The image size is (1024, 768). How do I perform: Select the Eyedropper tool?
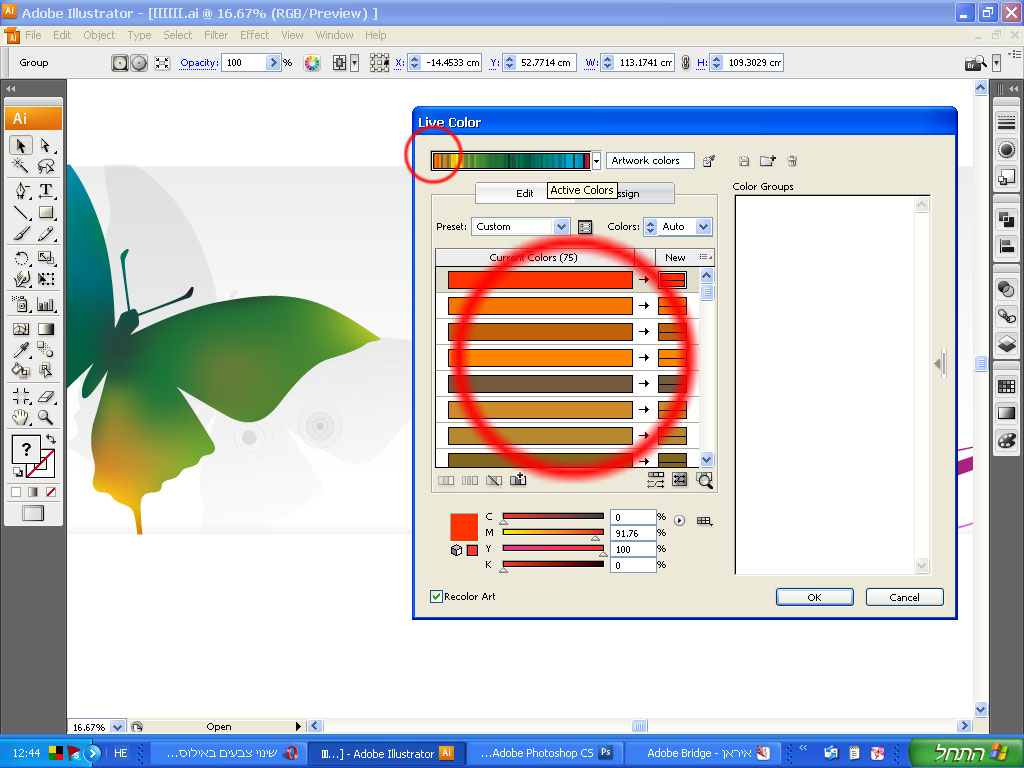click(21, 350)
